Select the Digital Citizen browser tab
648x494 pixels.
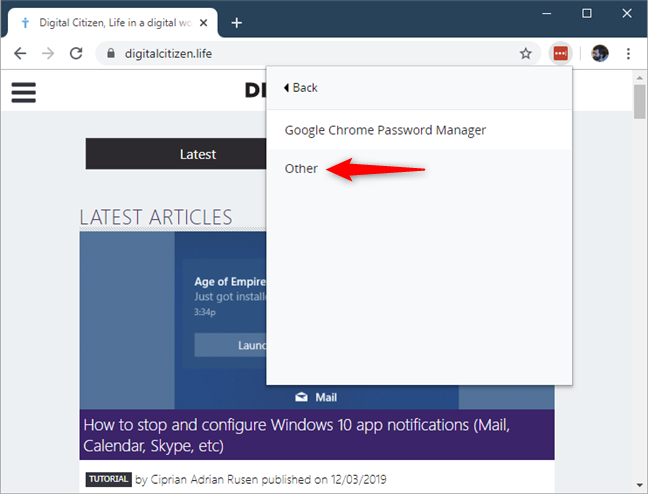(113, 23)
